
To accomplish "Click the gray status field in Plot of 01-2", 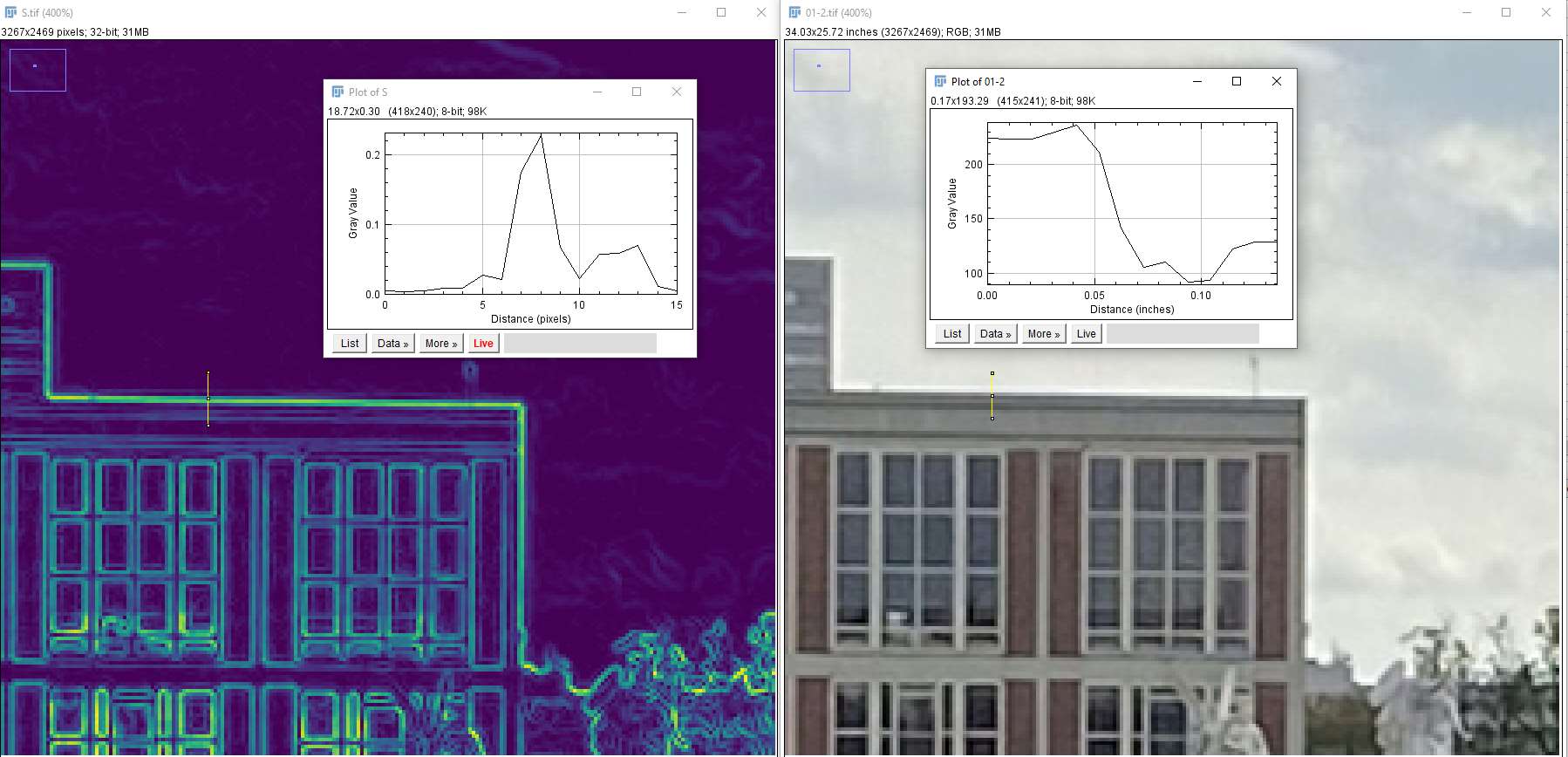I will [1183, 334].
